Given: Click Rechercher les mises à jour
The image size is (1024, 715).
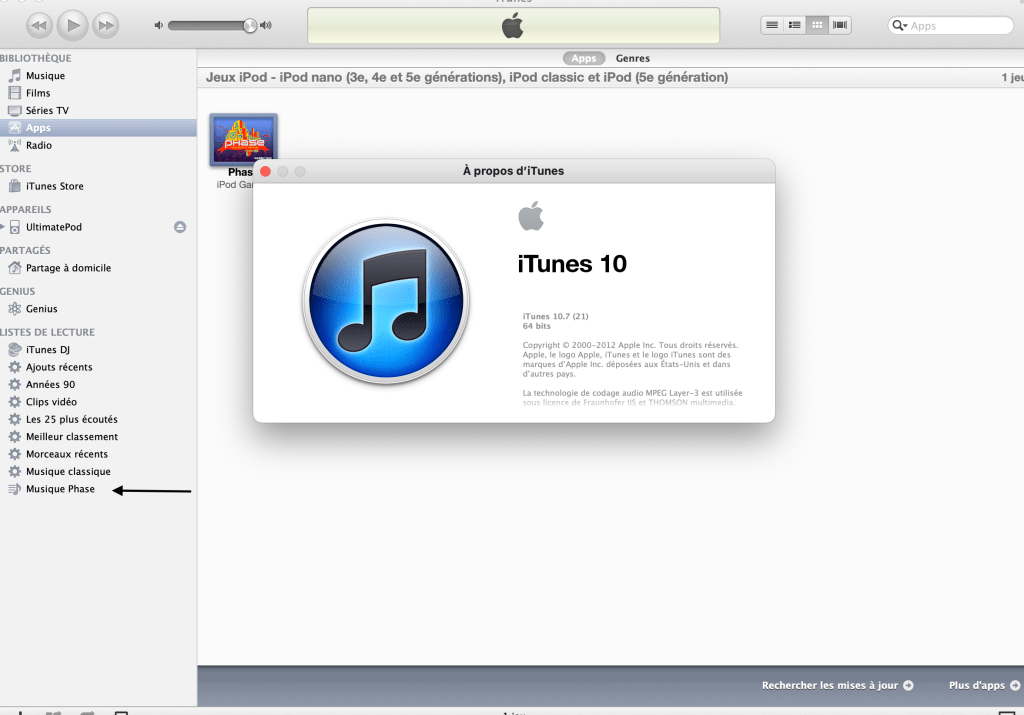Looking at the screenshot, I should [x=837, y=685].
